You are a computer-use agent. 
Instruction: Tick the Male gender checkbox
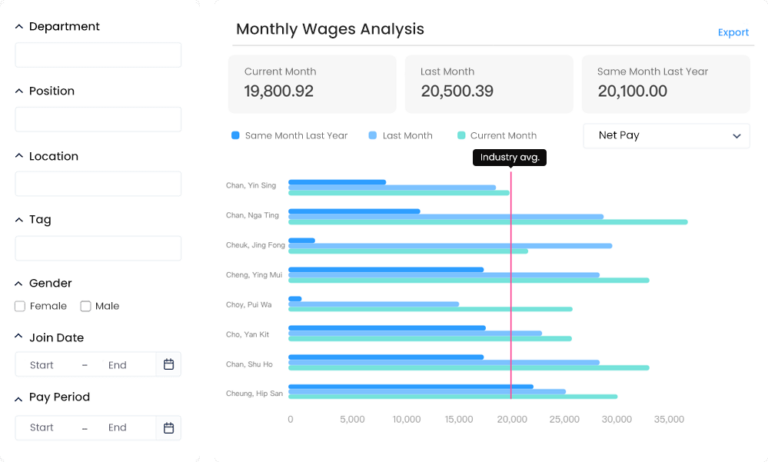click(86, 306)
